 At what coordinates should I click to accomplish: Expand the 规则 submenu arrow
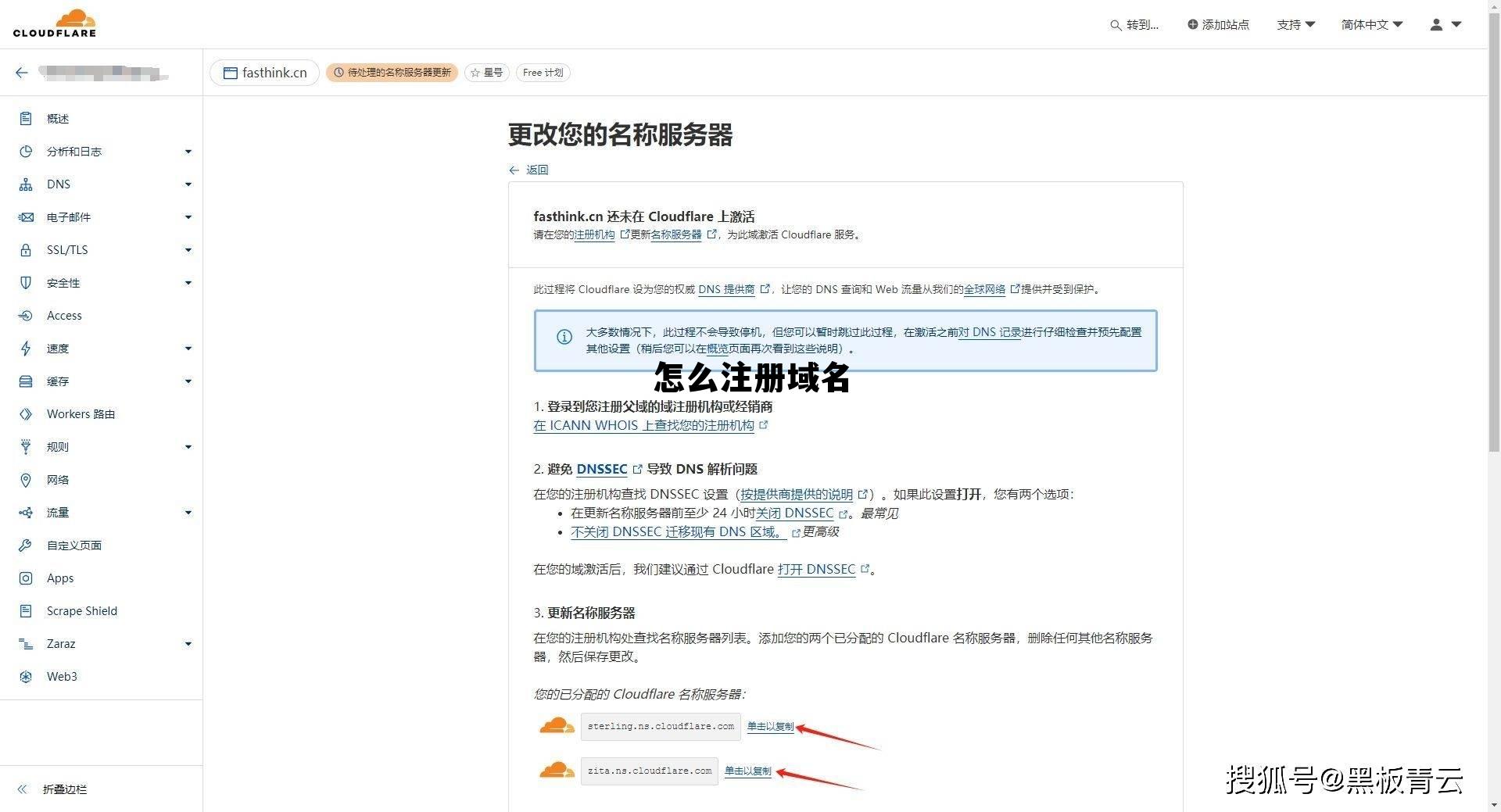click(188, 447)
